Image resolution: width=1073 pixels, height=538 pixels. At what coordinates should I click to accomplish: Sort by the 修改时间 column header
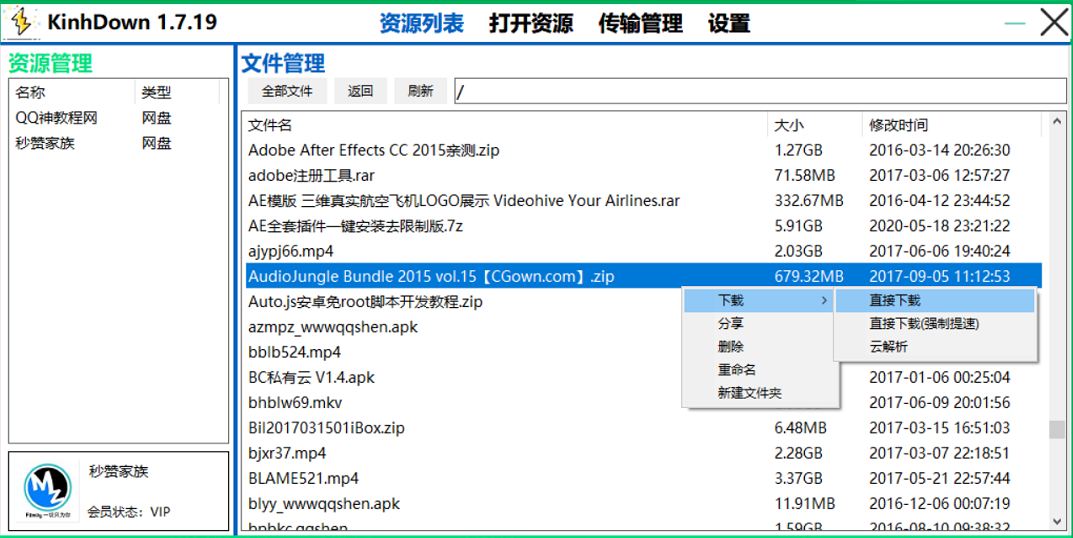coord(951,125)
